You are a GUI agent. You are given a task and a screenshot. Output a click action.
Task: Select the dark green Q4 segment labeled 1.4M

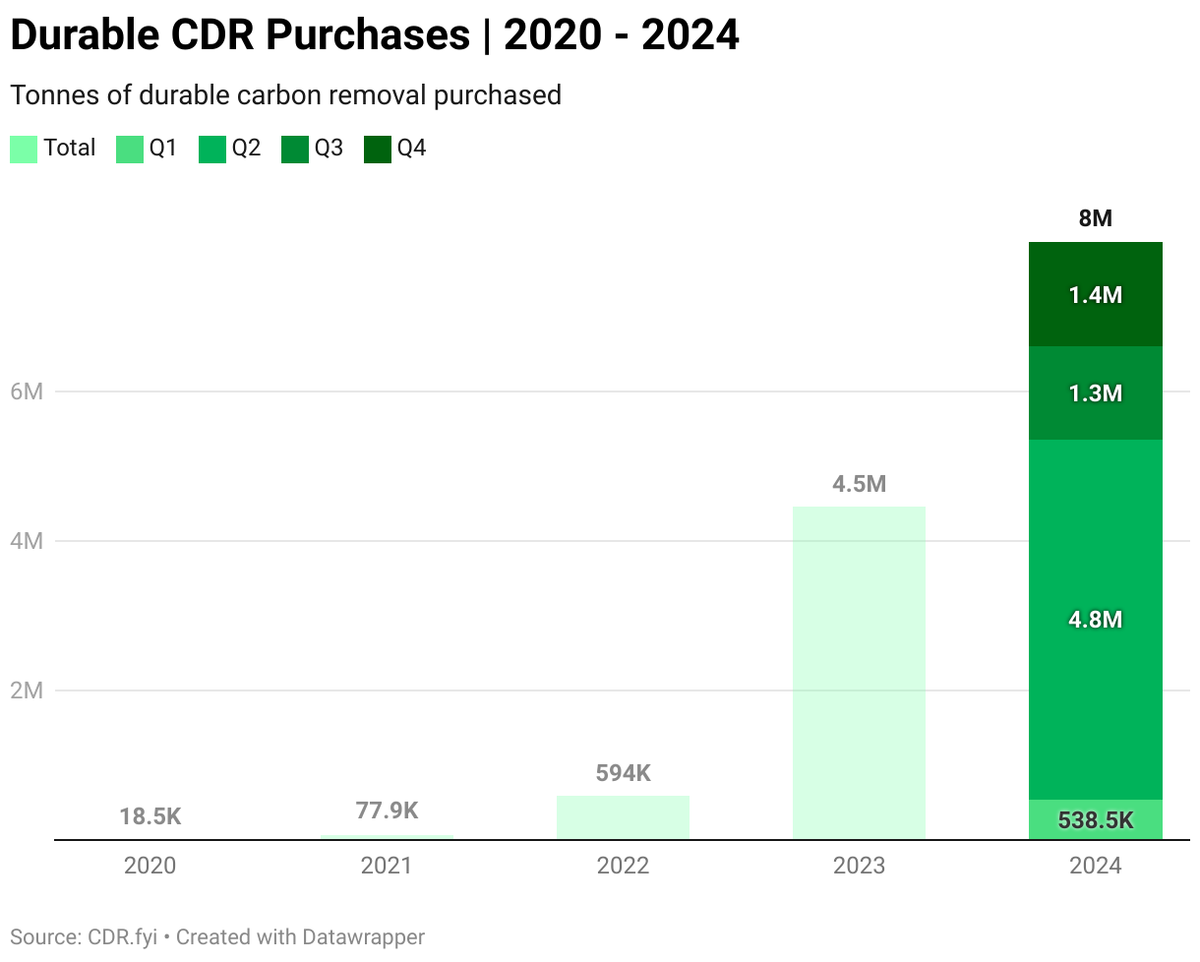(x=1095, y=293)
